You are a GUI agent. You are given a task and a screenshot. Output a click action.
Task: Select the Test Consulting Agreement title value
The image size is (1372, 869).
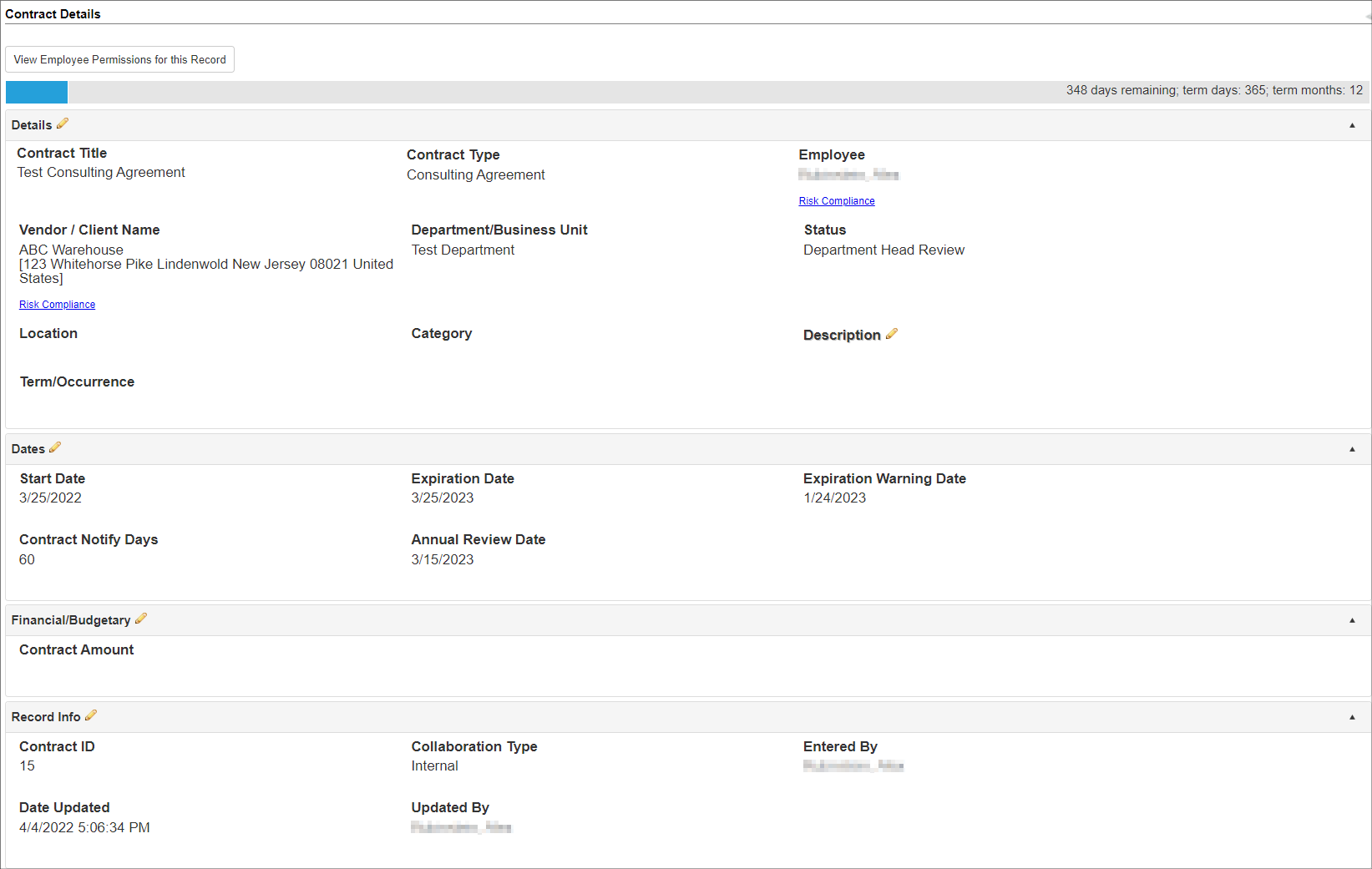coord(101,172)
